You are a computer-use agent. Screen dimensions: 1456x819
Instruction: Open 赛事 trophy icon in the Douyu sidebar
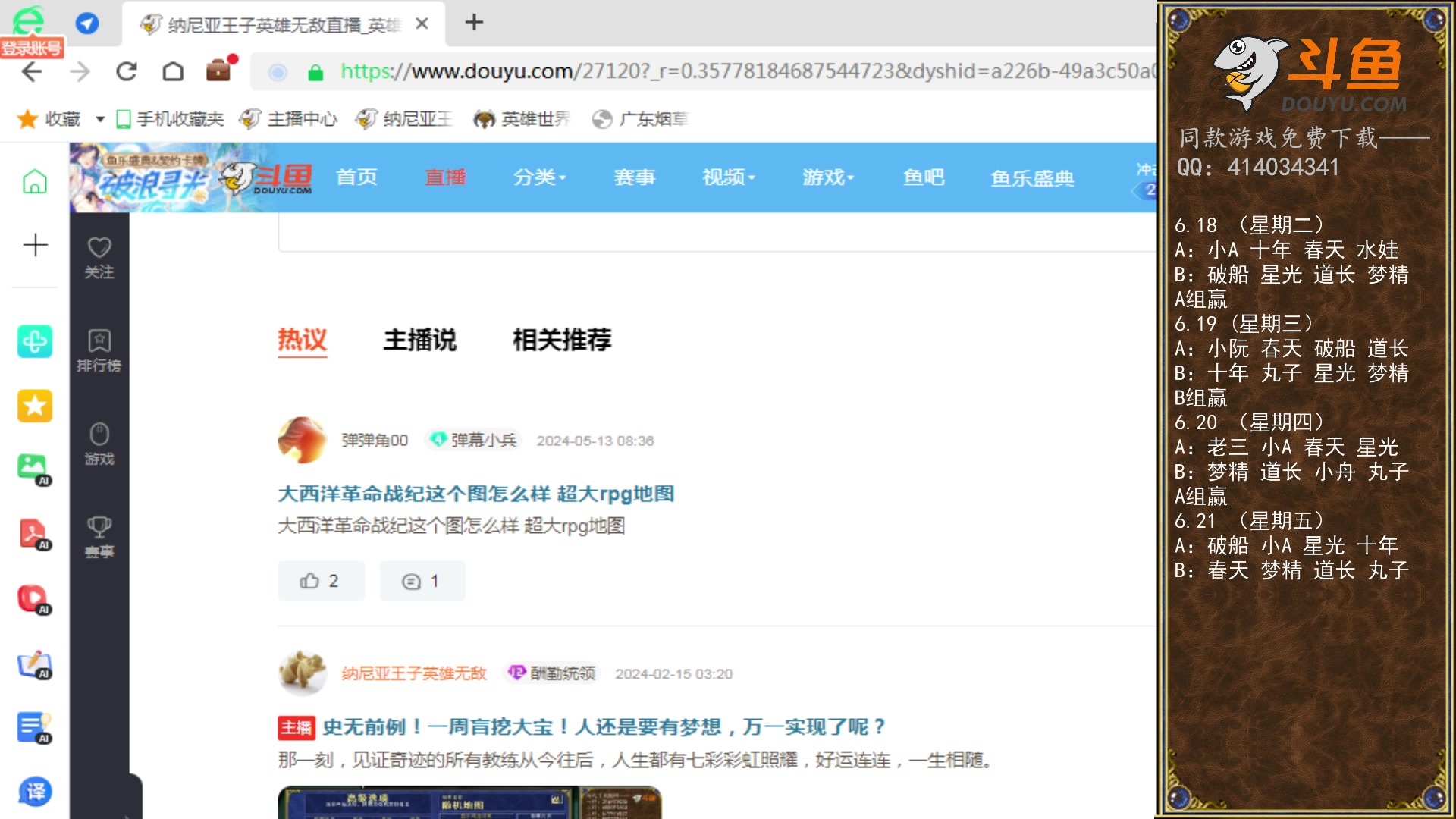(99, 538)
